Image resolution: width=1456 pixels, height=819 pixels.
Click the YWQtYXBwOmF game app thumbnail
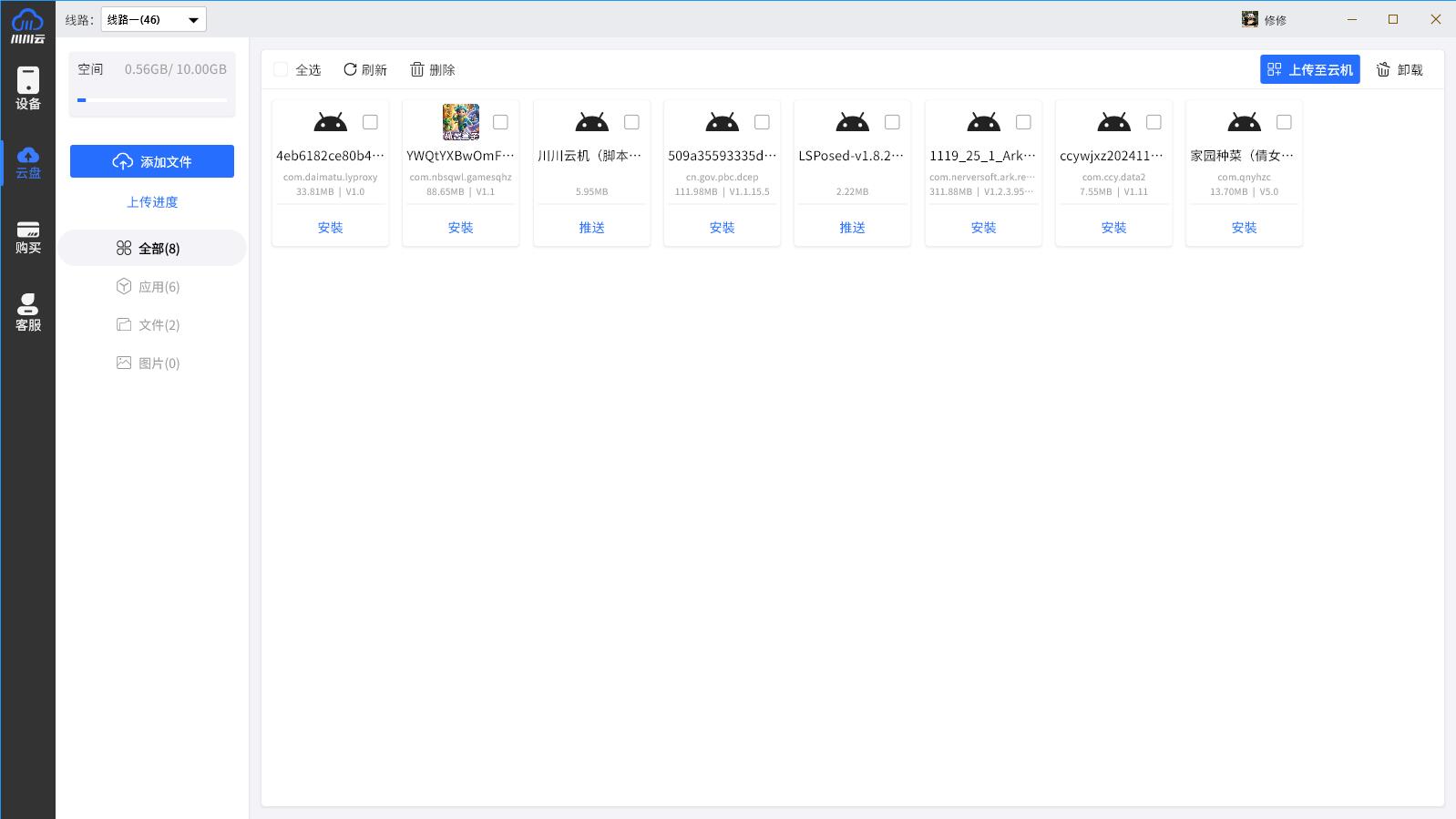click(x=460, y=122)
